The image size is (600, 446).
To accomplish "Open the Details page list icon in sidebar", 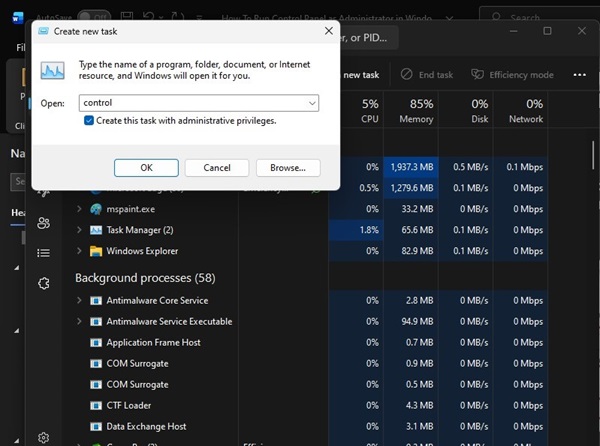I will coord(44,253).
